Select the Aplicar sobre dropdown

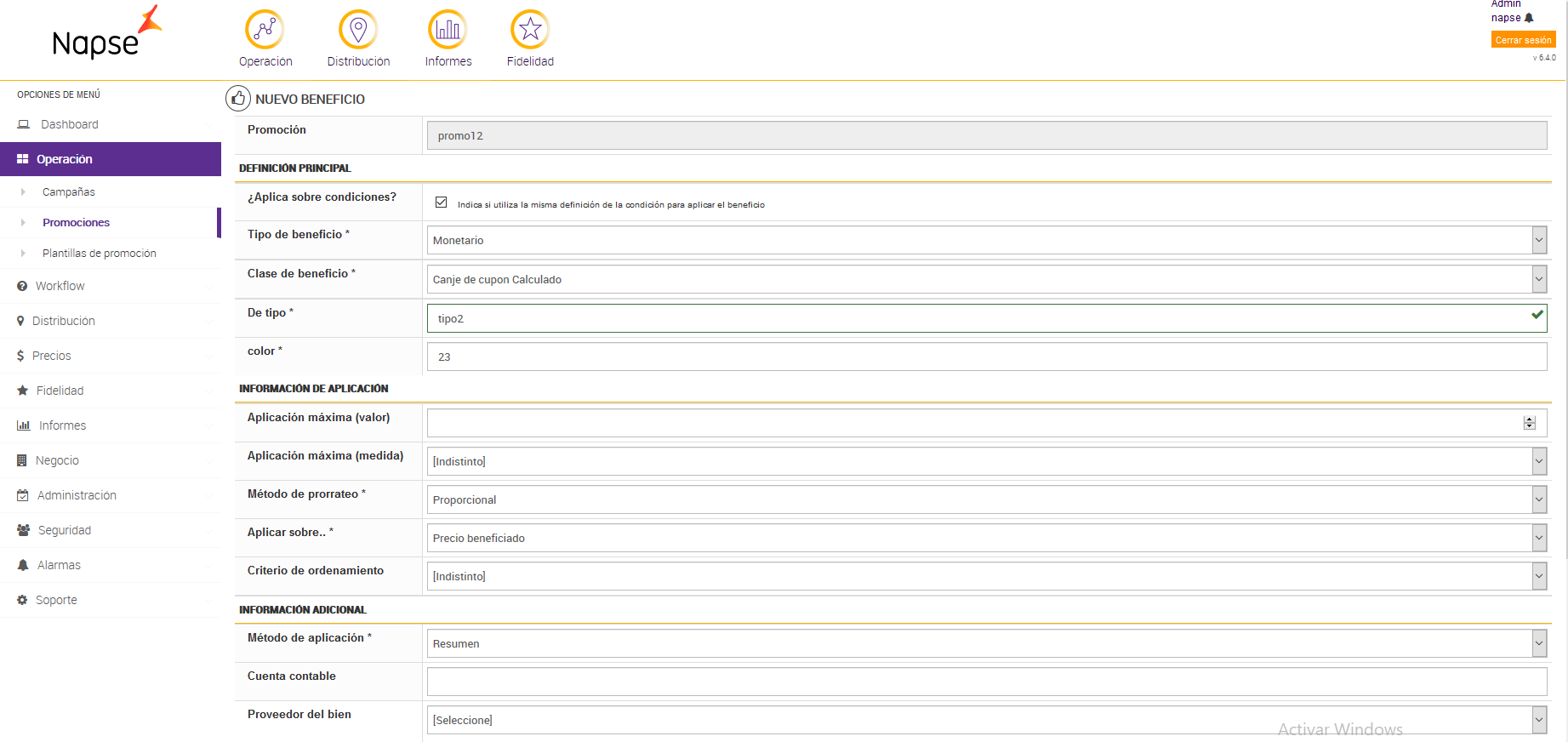[985, 538]
